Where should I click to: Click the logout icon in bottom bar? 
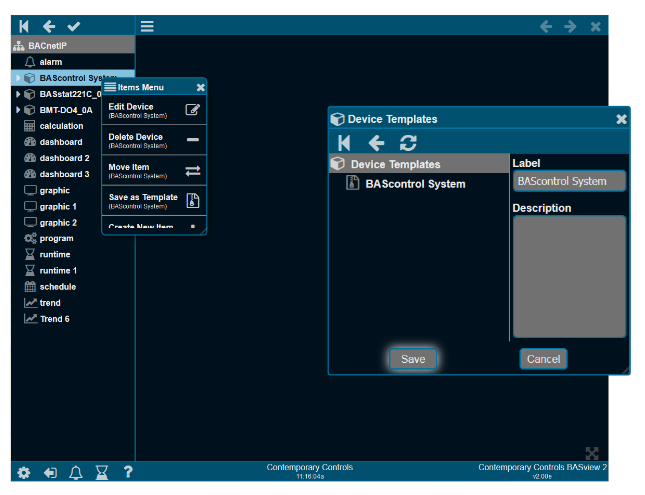[x=50, y=473]
